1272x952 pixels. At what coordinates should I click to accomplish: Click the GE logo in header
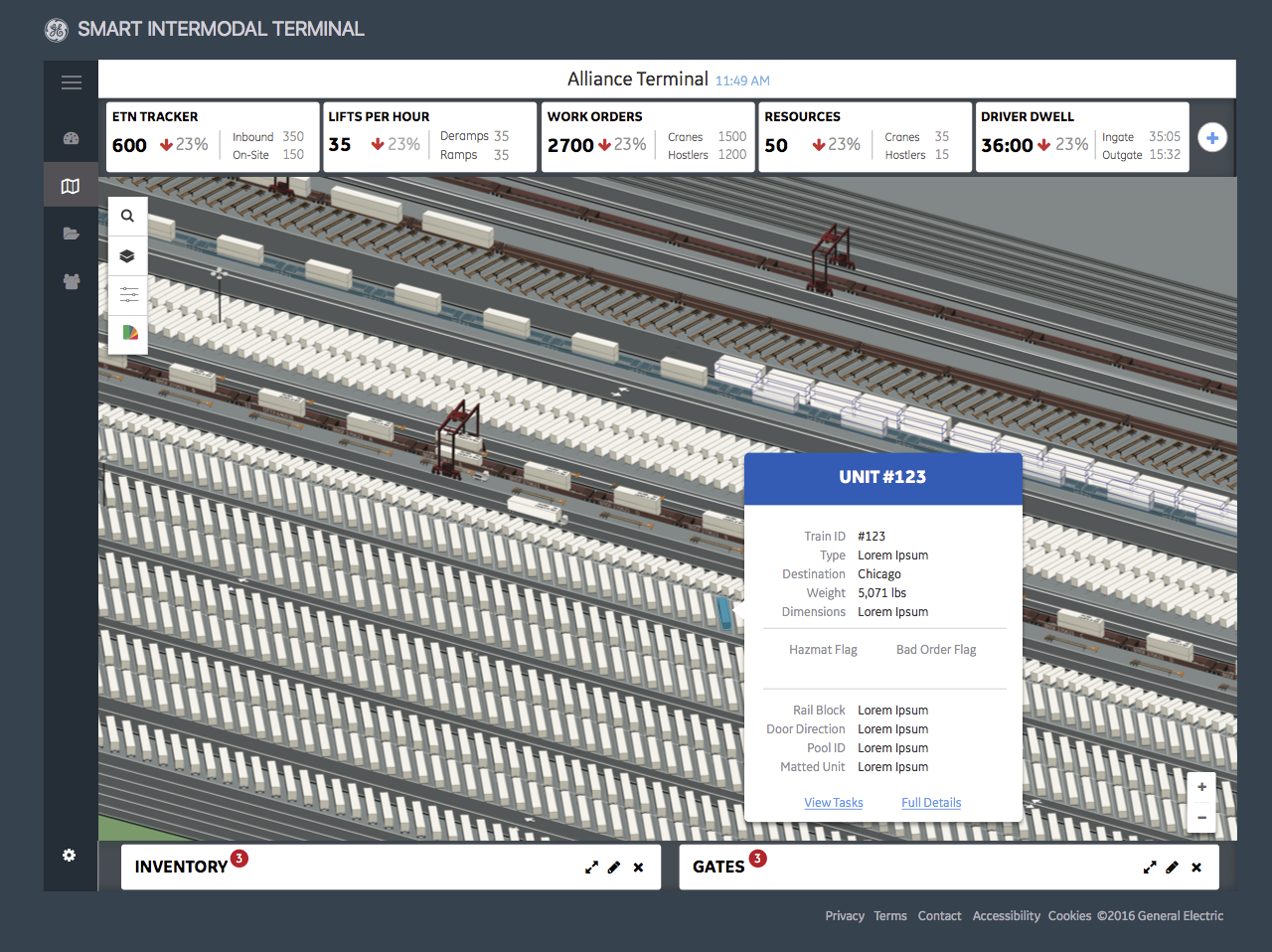point(57,30)
